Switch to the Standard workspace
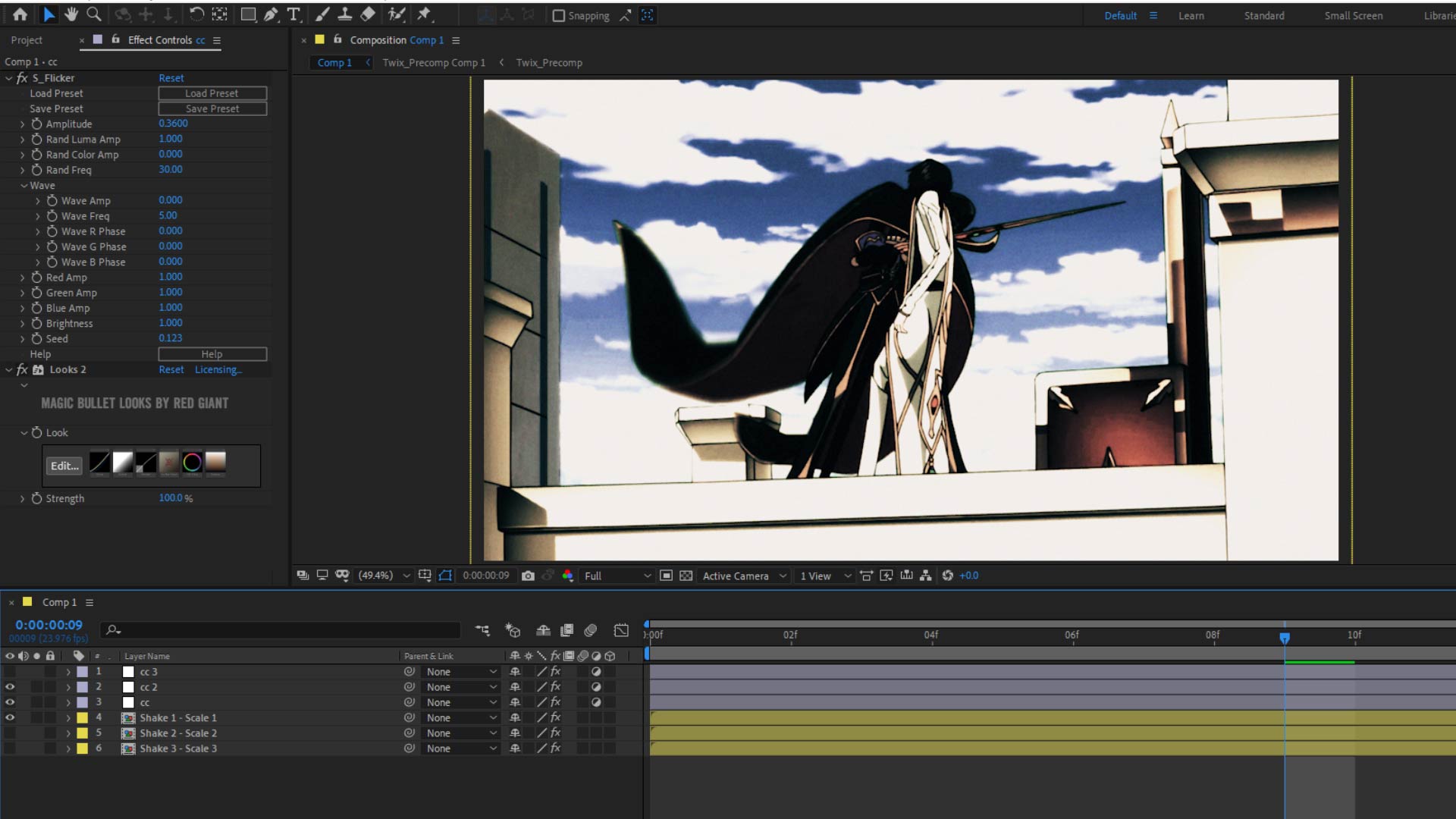Image resolution: width=1456 pixels, height=819 pixels. (1264, 15)
